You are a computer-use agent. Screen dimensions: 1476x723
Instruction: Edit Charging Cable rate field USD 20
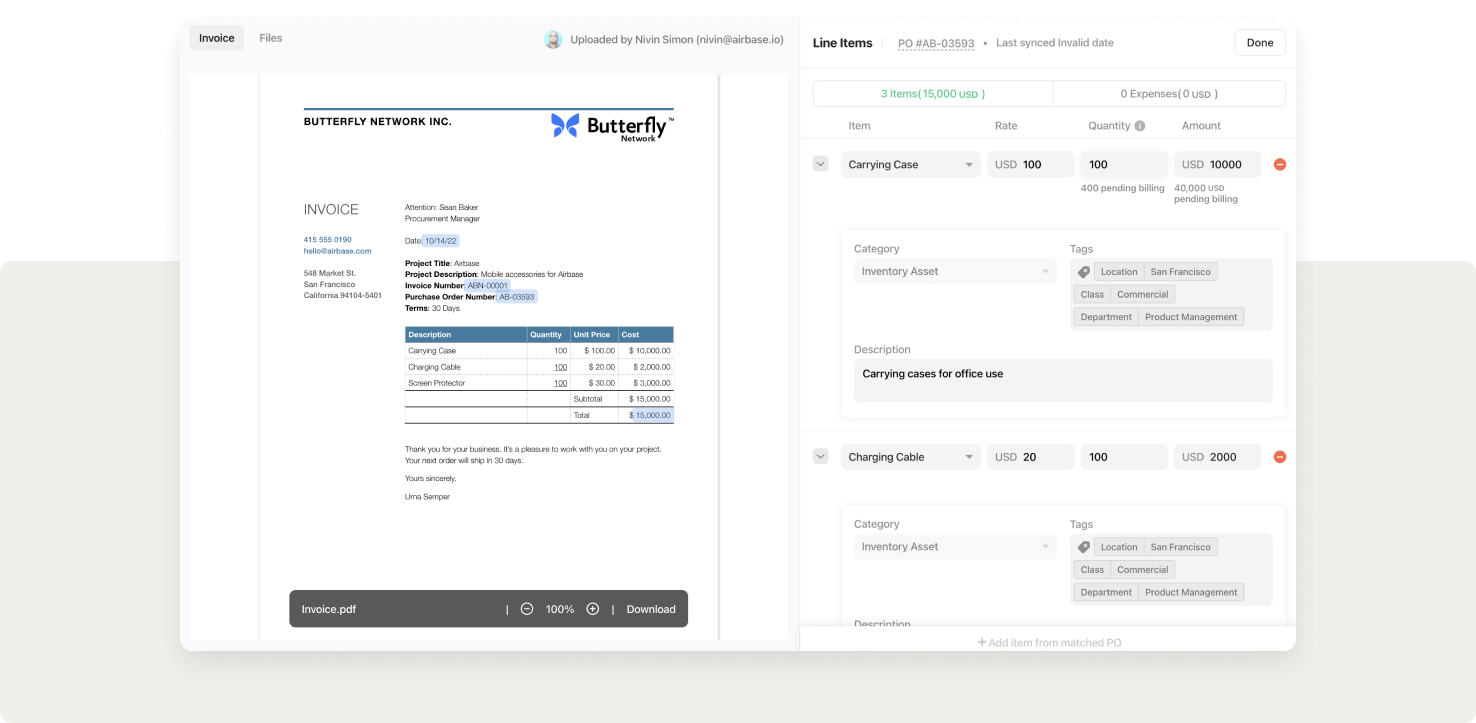(1031, 457)
